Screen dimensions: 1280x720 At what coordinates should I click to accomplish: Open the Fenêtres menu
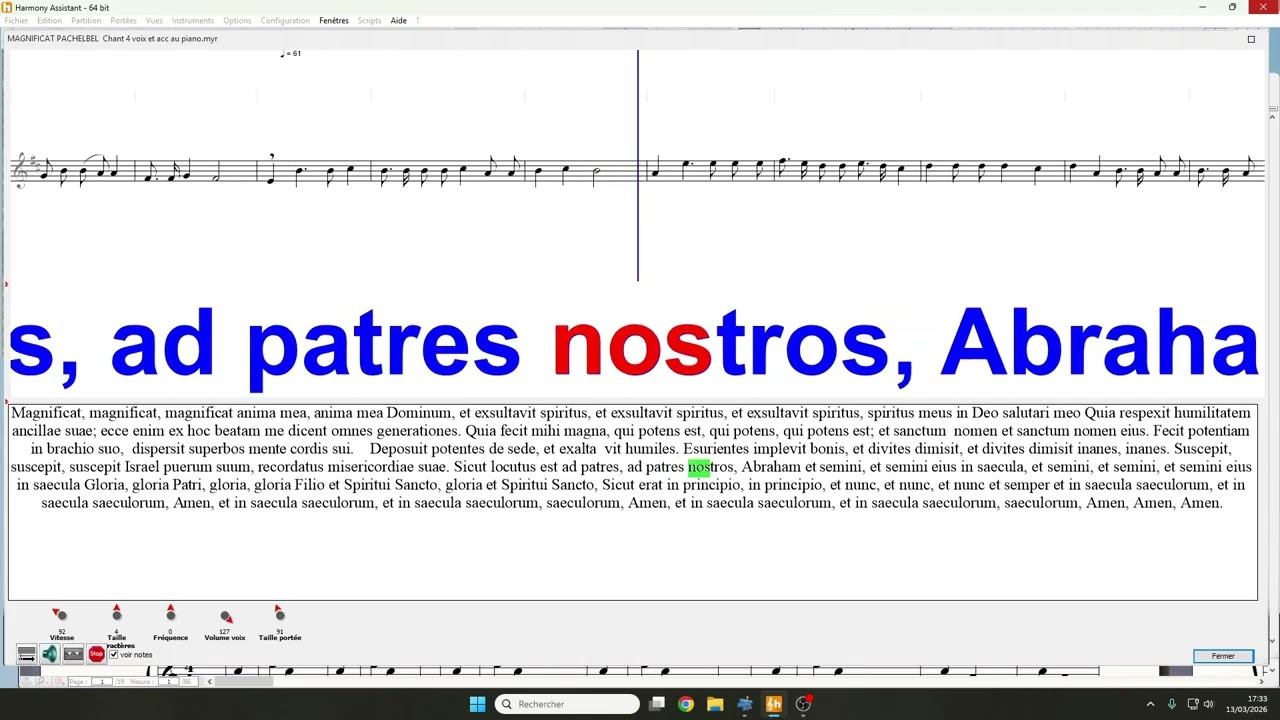pos(334,20)
